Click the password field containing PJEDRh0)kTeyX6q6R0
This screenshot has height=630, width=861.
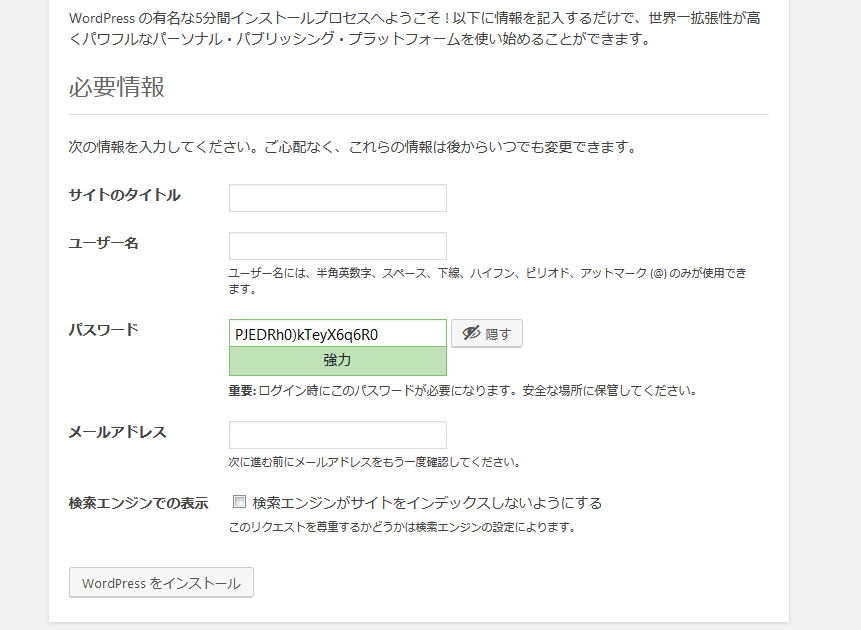click(338, 333)
